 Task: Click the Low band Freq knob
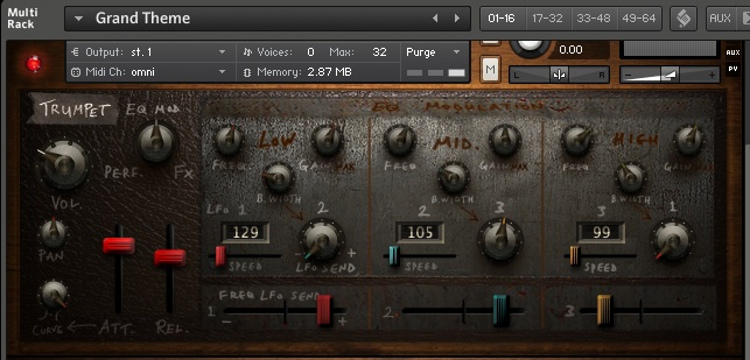pos(229,140)
